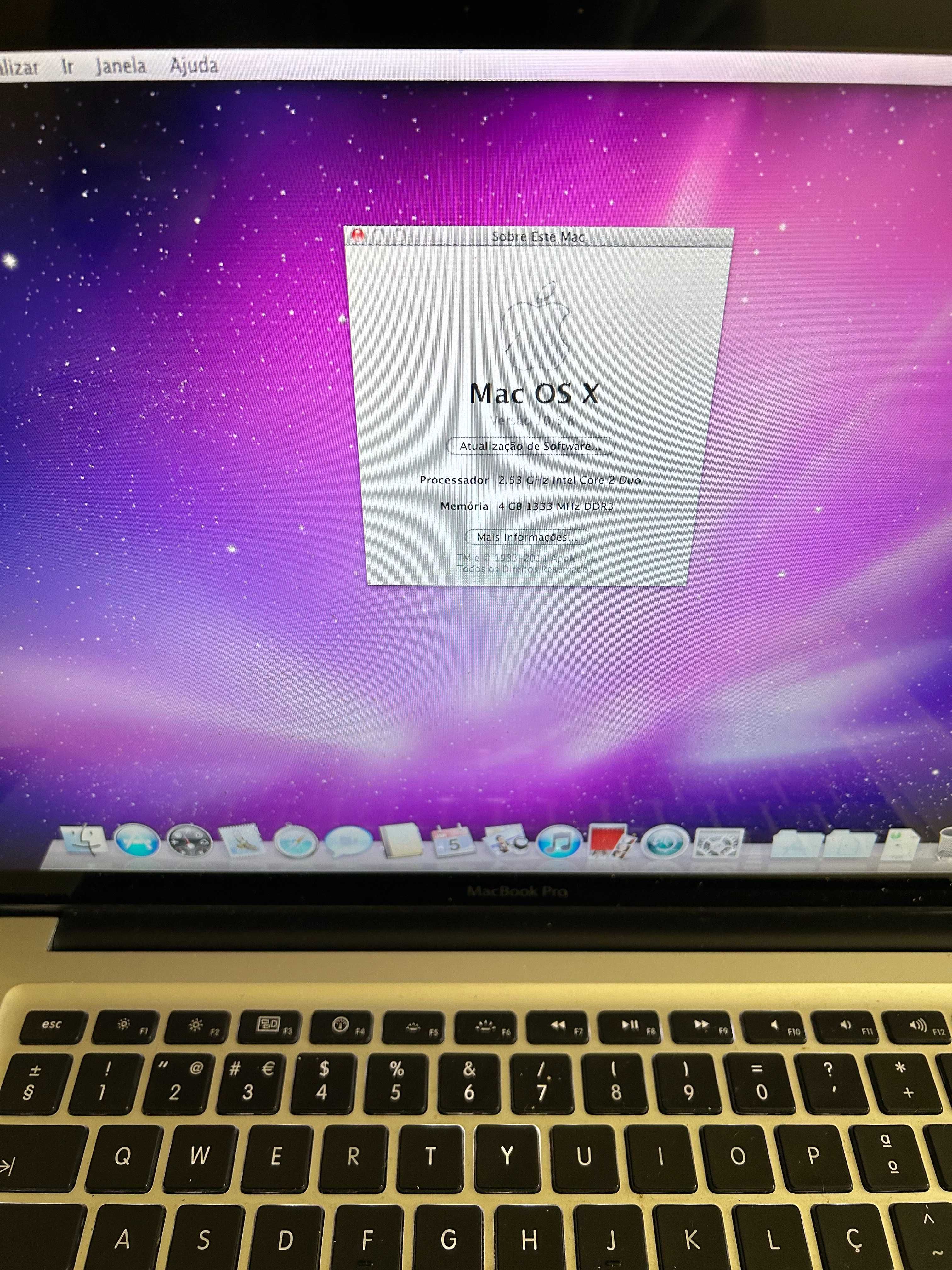This screenshot has height=1270, width=952.
Task: Open the Trash in the Dock
Action: 944,844
